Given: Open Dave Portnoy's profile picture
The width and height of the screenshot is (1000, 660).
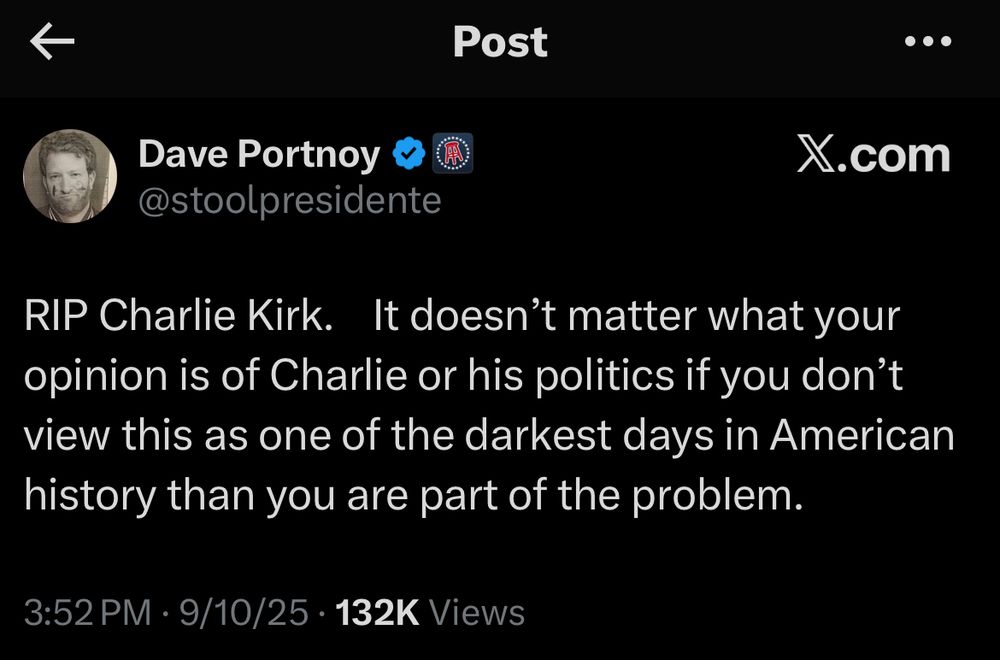Looking at the screenshot, I should coord(70,176).
